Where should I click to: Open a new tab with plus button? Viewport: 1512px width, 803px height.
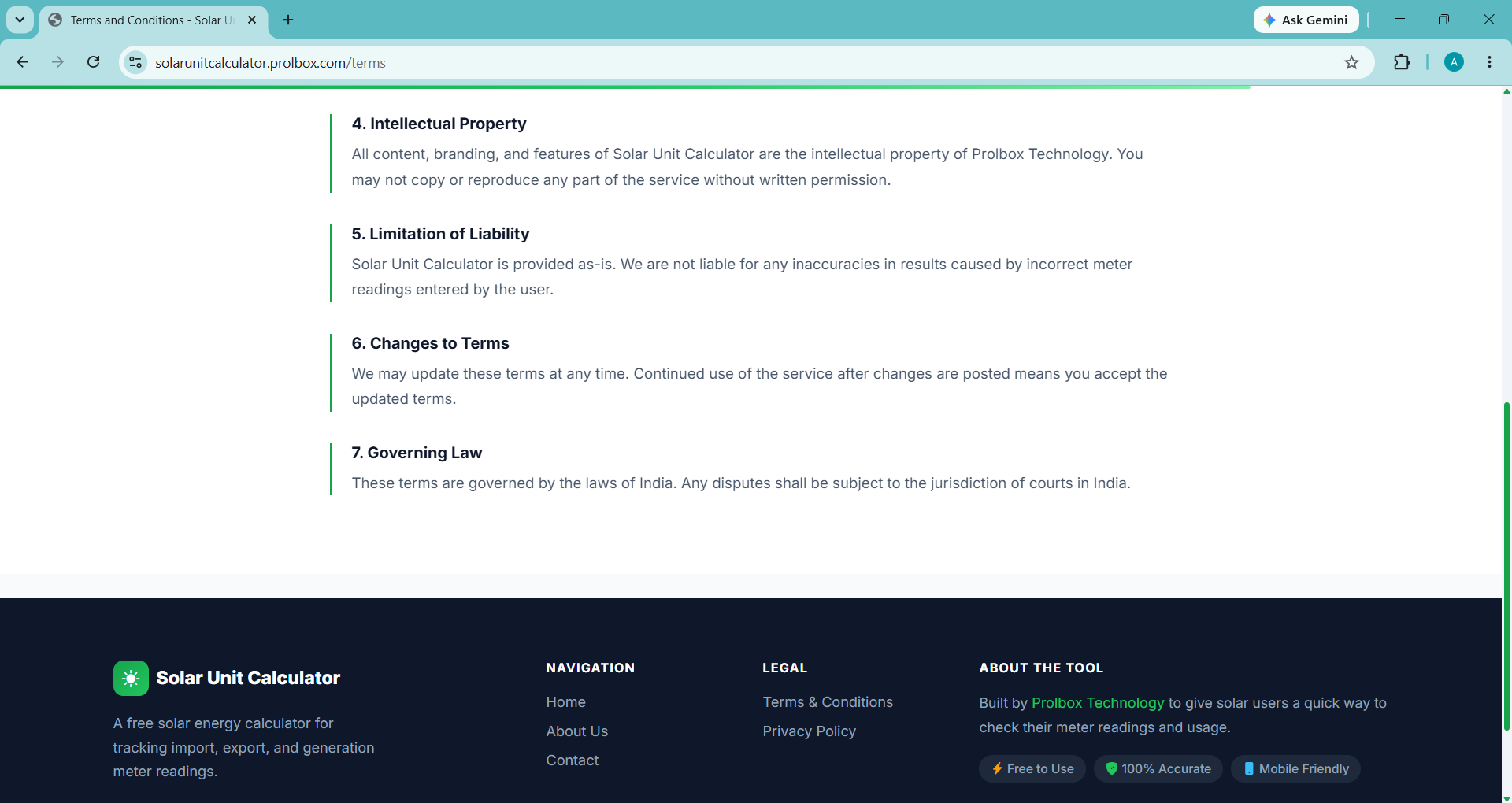[x=288, y=20]
